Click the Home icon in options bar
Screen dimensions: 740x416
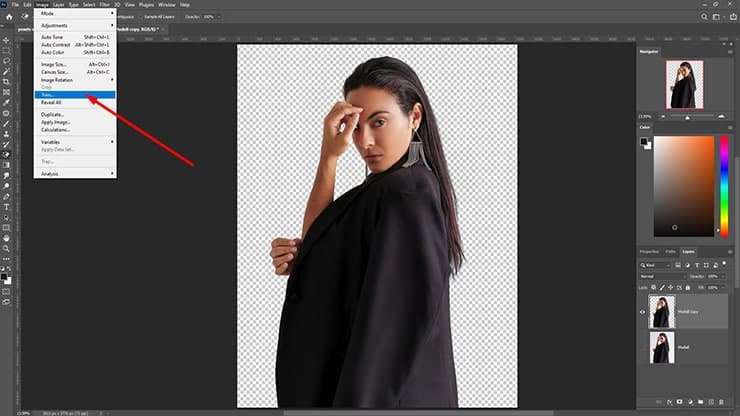pos(9,17)
